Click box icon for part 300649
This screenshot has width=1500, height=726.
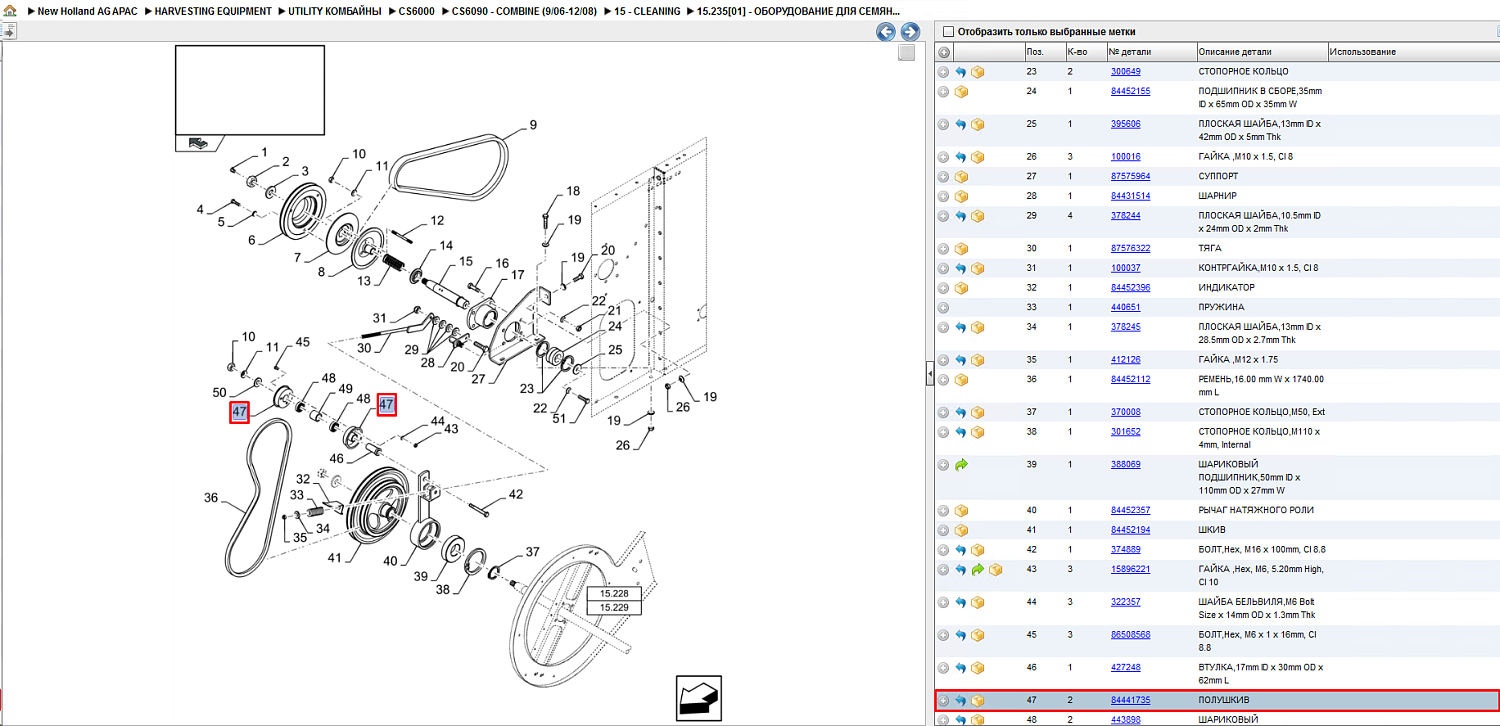tap(978, 72)
